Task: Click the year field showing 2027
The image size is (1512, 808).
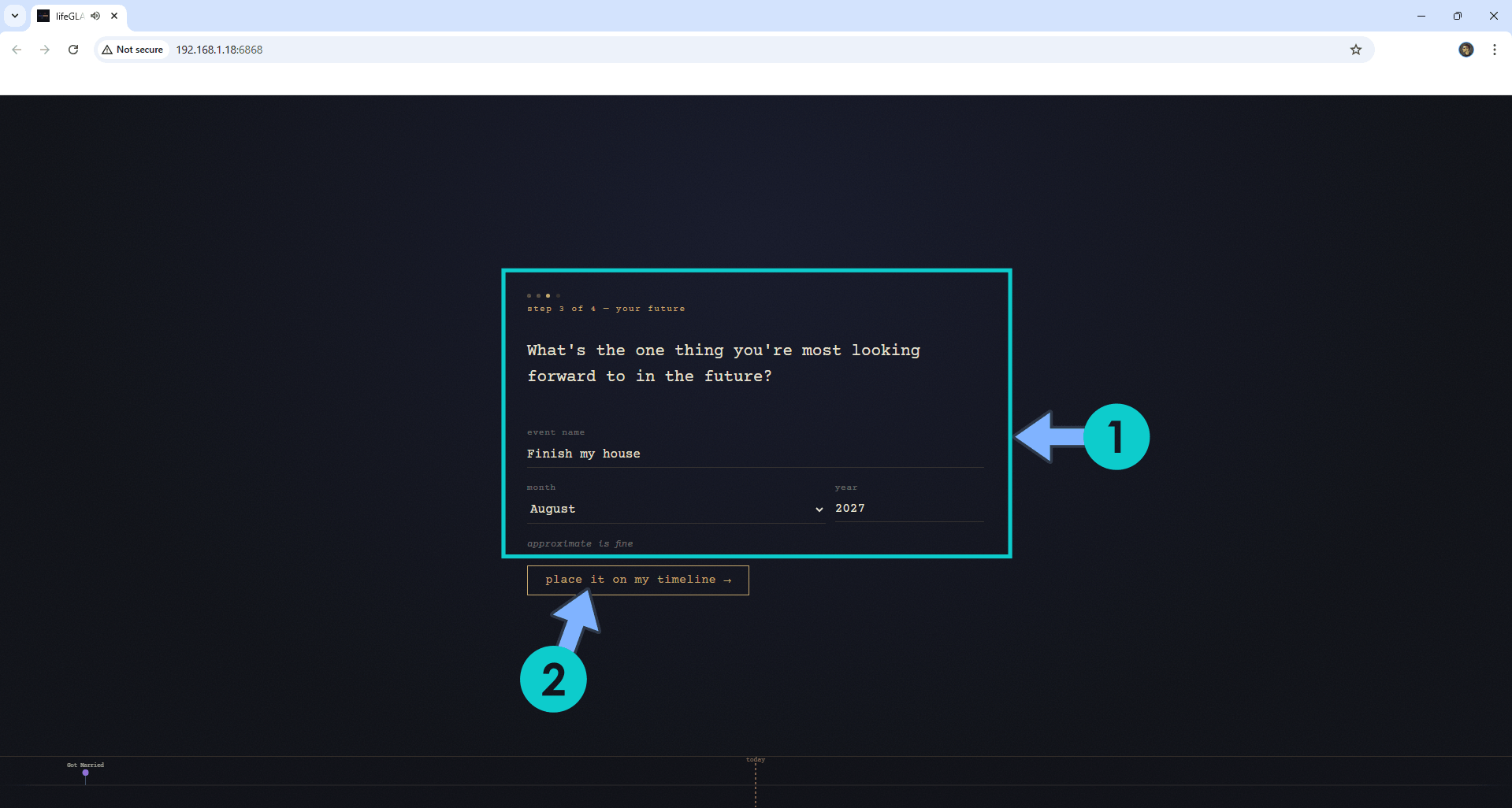Action: click(x=908, y=509)
